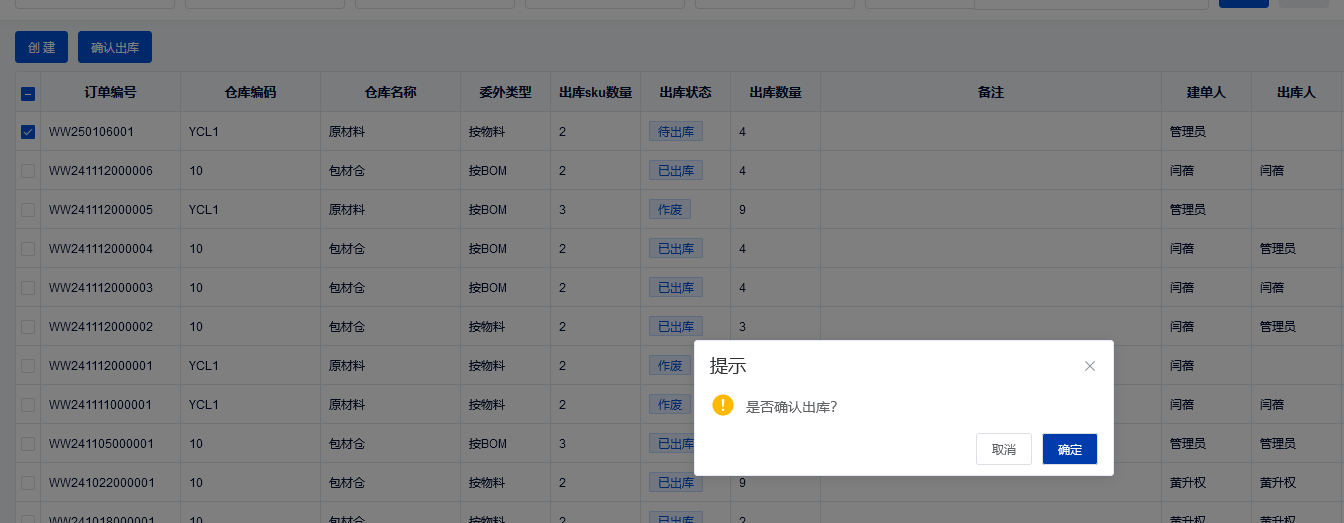Click the 仓库名称 column header
The image size is (1344, 523).
coord(390,92)
